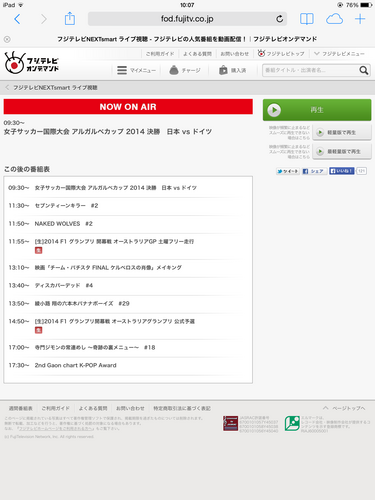Open お問い合わせ in the top navigation
This screenshot has height=500, width=375.
click(234, 54)
